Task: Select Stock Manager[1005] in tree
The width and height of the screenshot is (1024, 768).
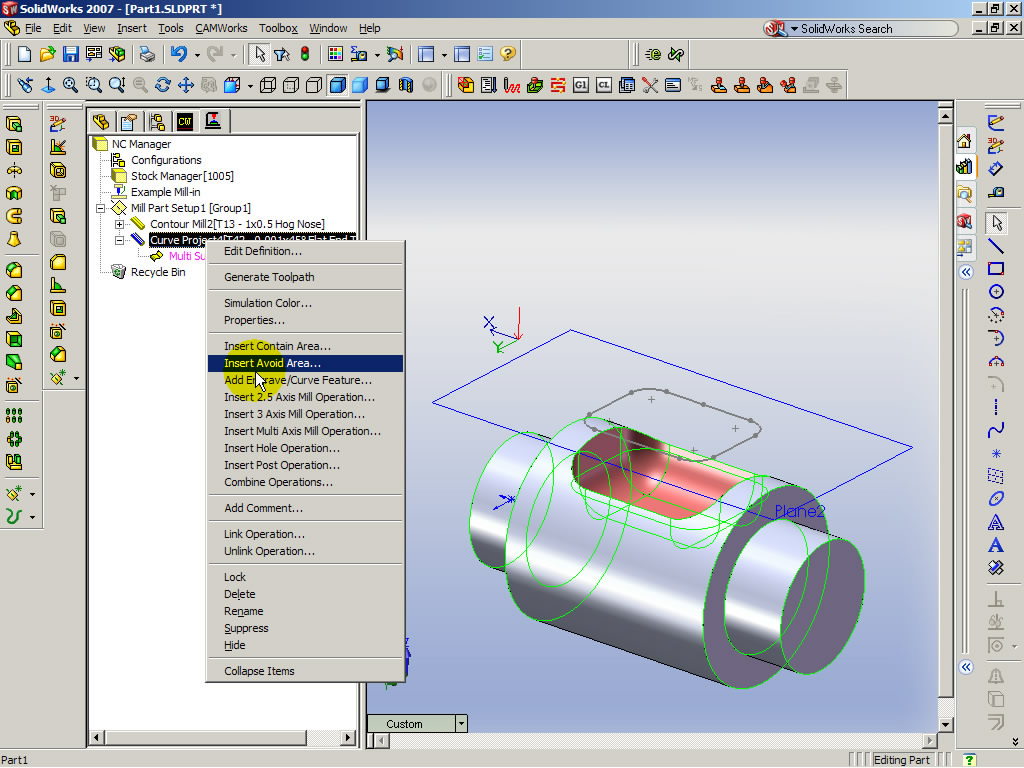Action: 182,176
